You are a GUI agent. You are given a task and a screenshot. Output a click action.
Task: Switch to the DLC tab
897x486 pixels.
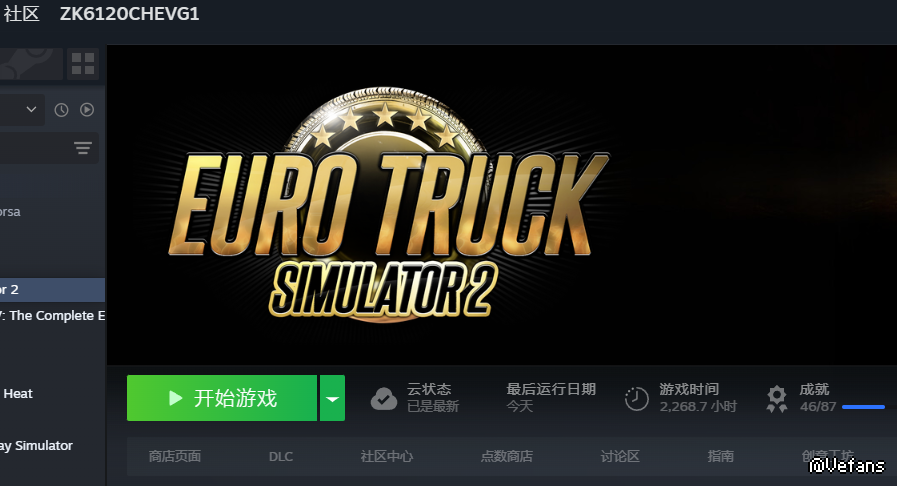(x=281, y=457)
